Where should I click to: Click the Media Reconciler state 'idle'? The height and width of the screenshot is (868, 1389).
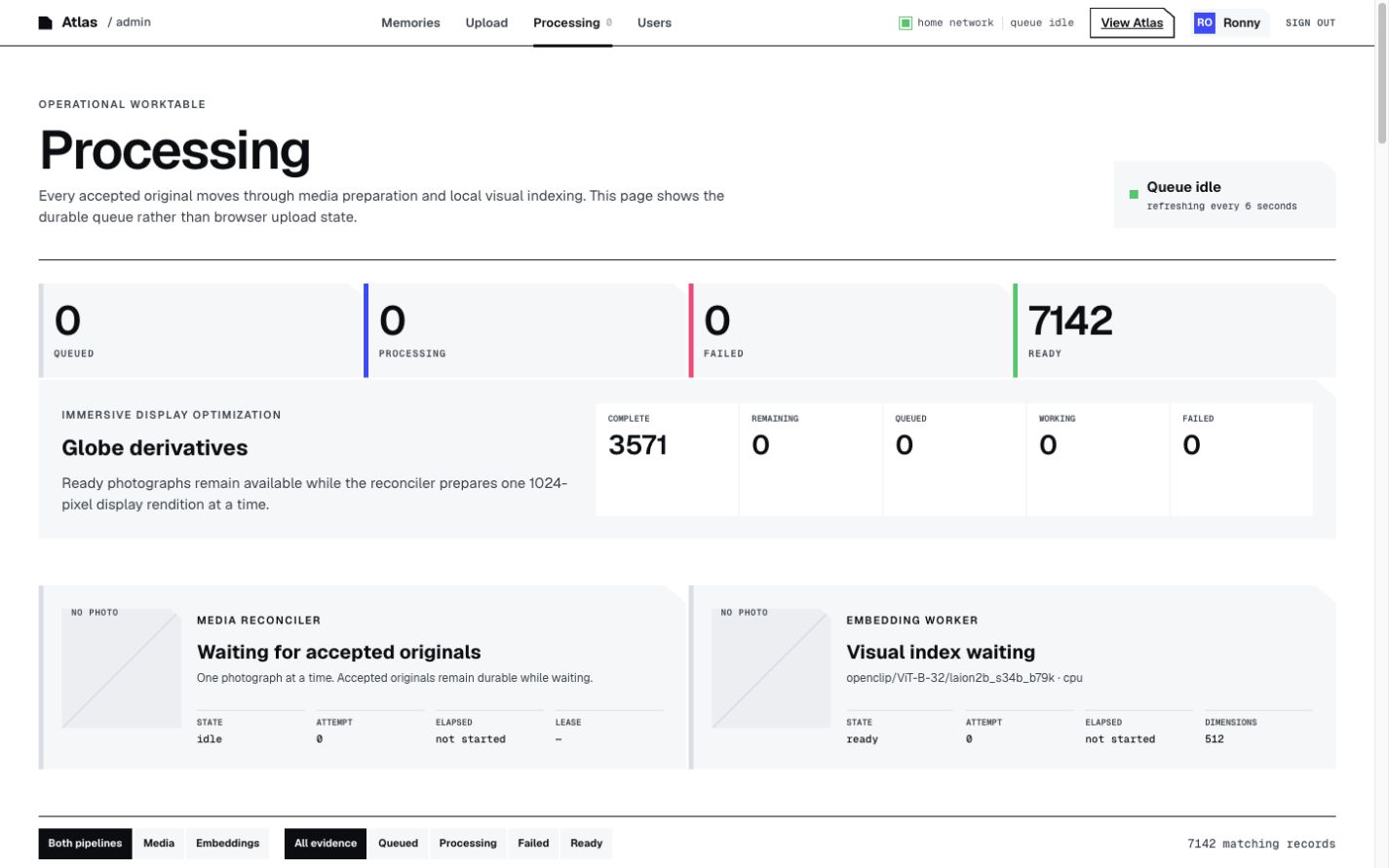pos(210,739)
